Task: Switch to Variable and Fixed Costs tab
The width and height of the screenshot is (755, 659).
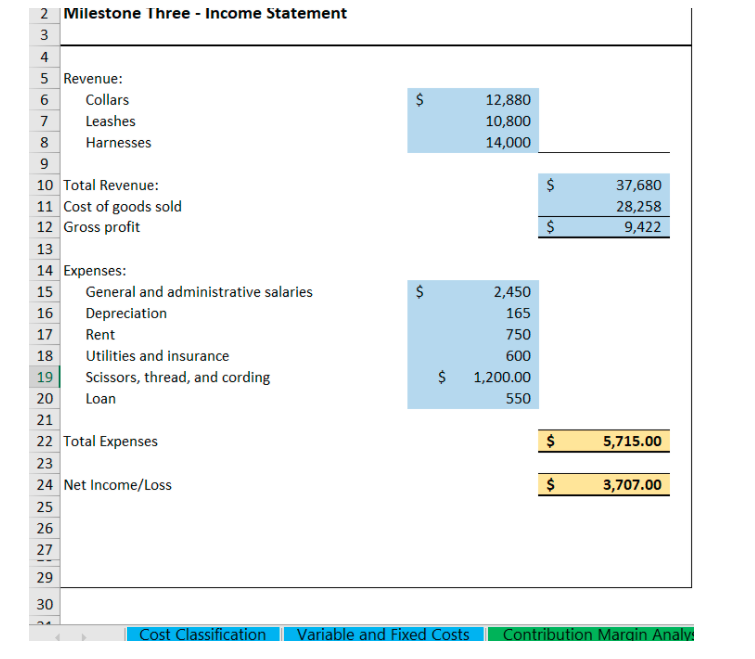Action: coord(383,634)
